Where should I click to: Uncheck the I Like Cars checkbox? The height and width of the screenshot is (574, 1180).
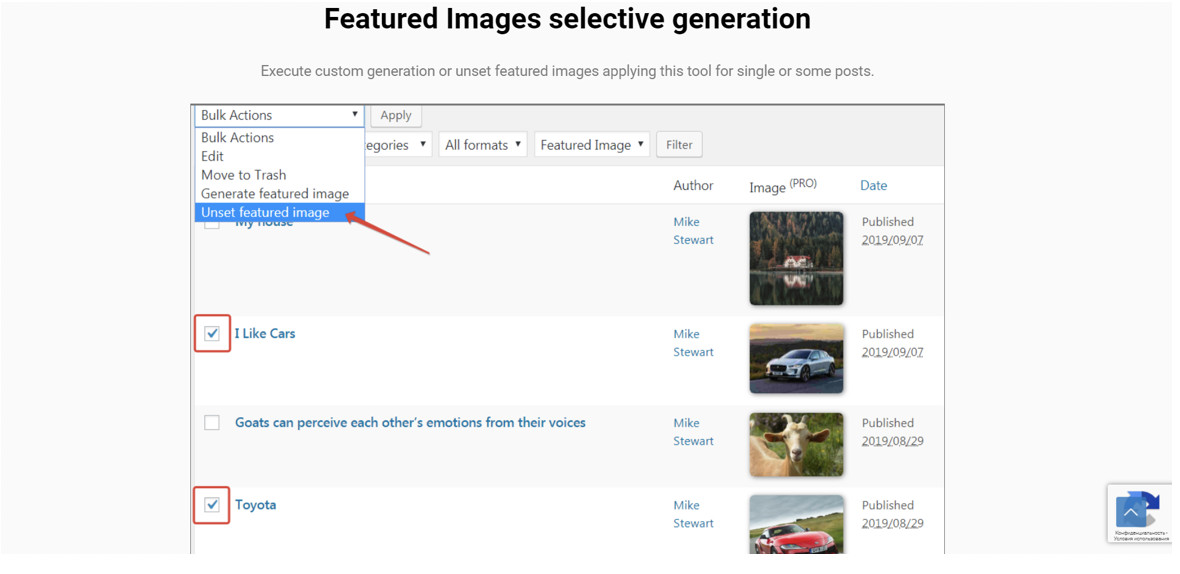(212, 334)
